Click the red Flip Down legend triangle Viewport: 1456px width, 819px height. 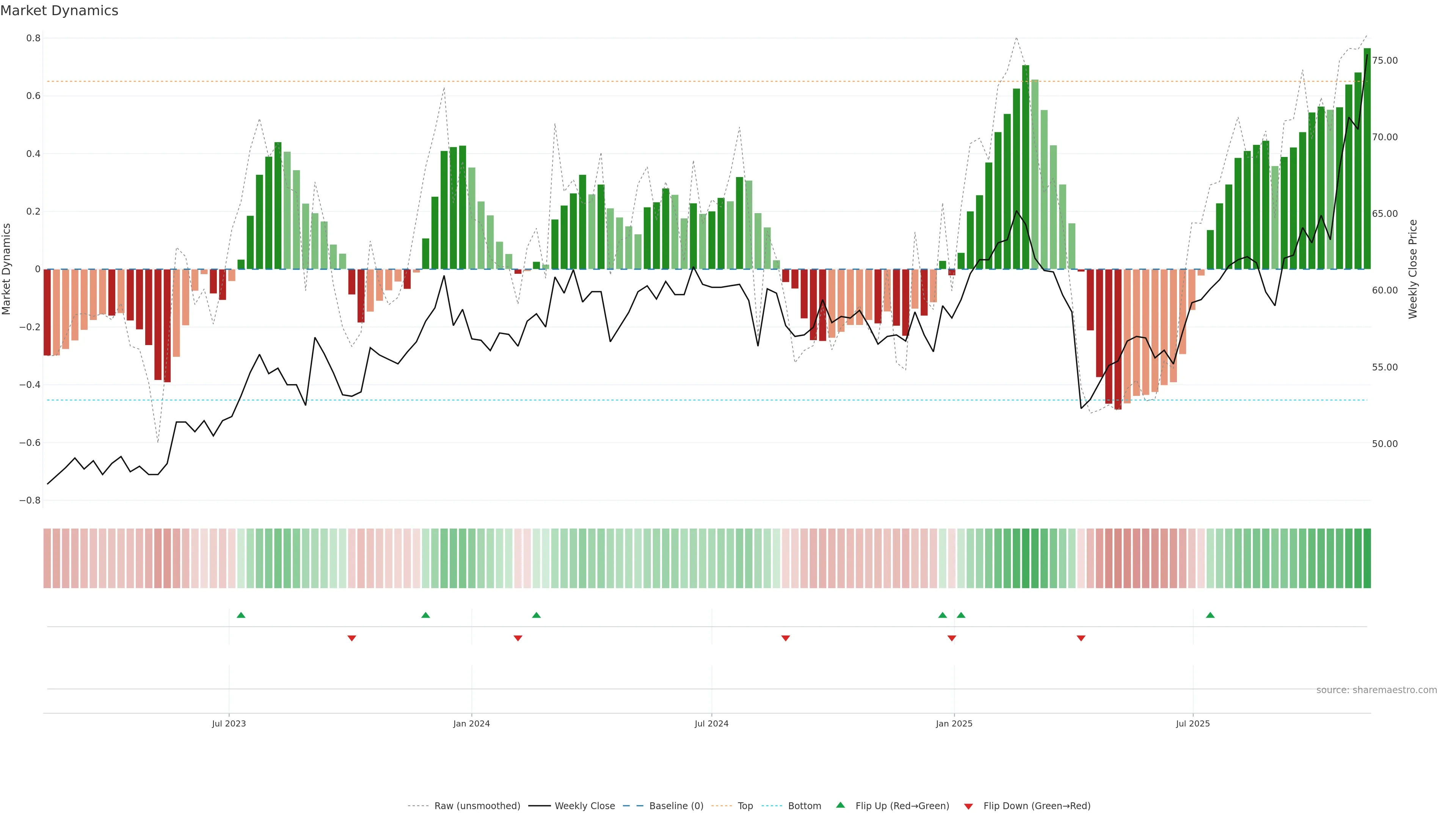968,806
